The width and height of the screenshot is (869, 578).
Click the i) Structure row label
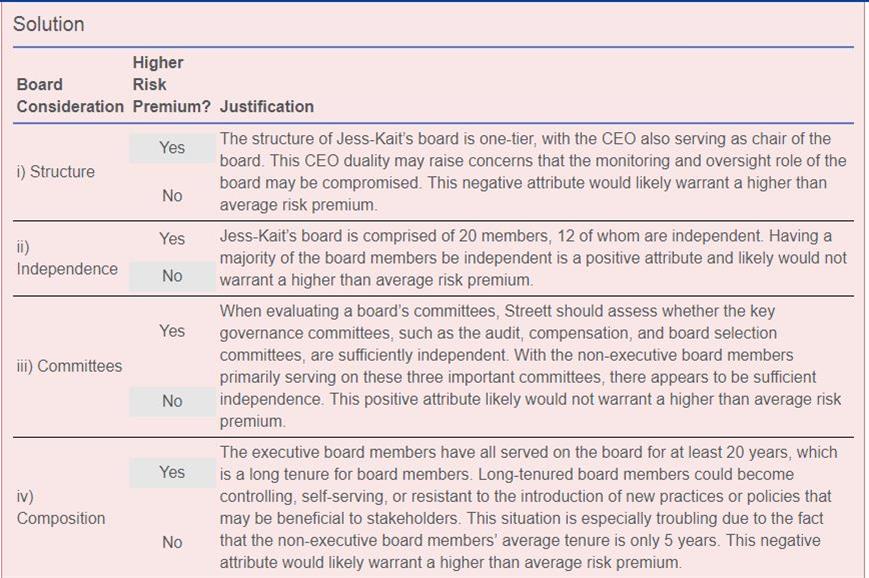click(55, 172)
